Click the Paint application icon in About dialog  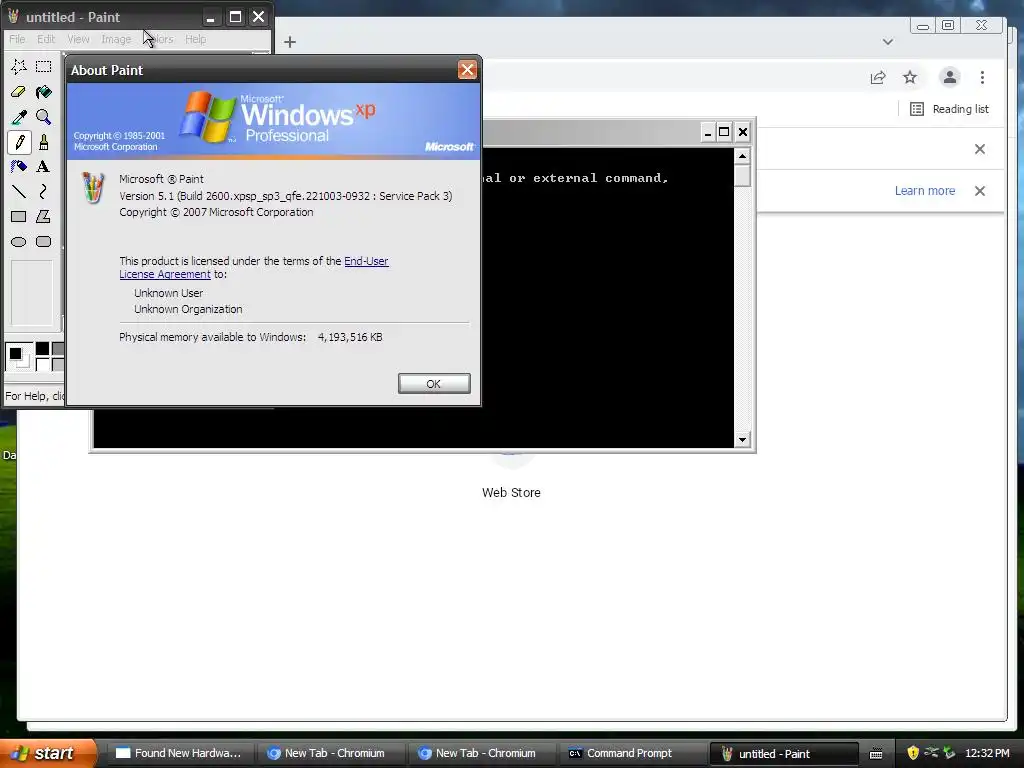click(93, 187)
